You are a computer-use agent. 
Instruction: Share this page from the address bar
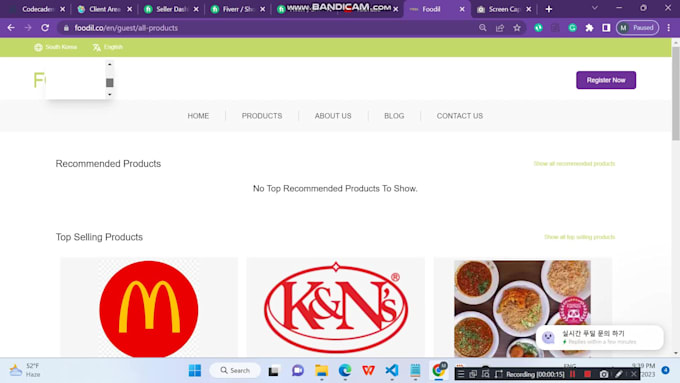tap(500, 28)
